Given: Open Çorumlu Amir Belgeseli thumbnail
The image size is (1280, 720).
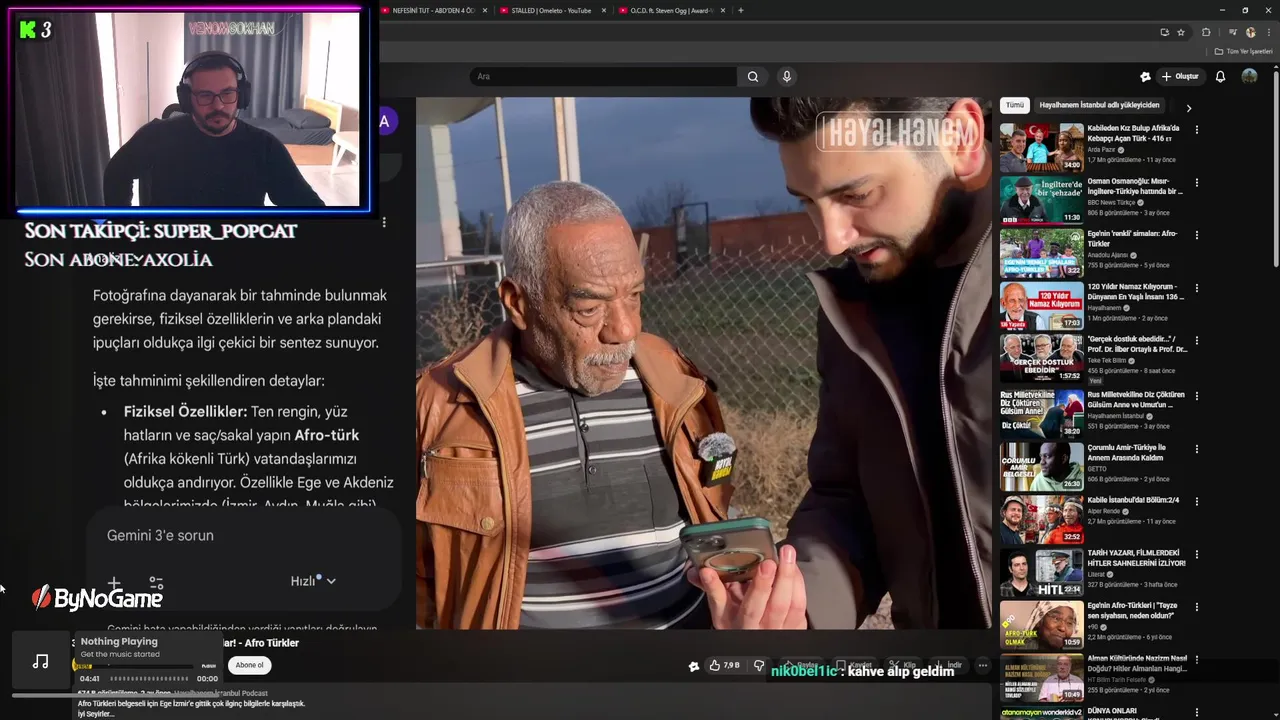Looking at the screenshot, I should point(1041,466).
